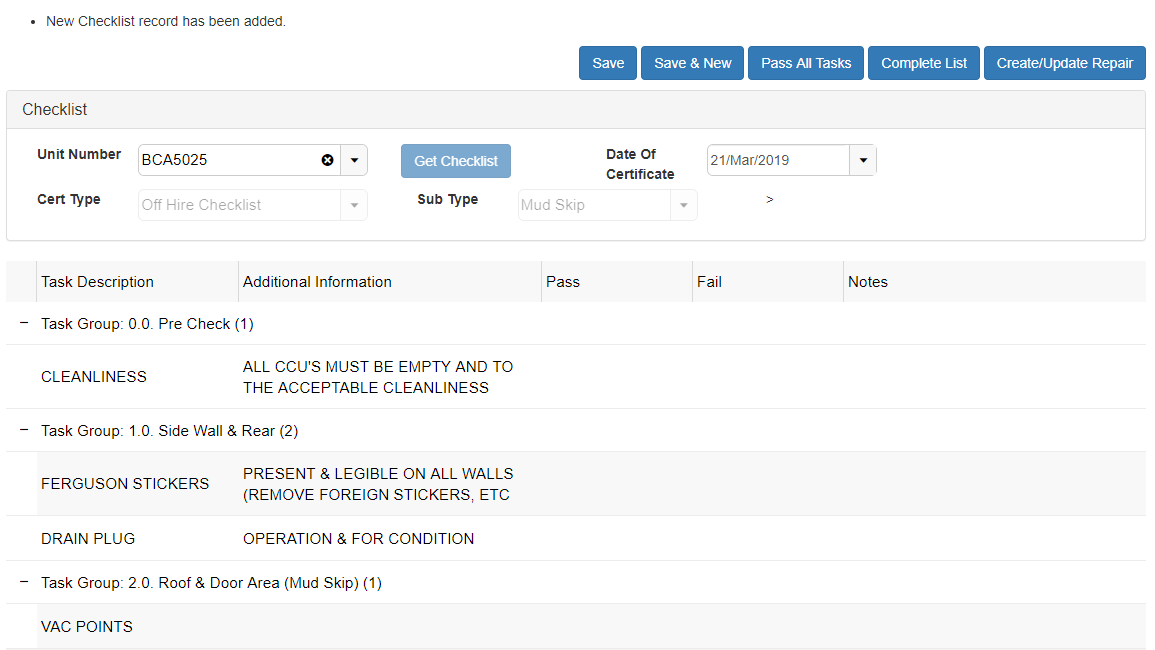Open Create/Update Repair
The width and height of the screenshot is (1155, 650).
[x=1064, y=63]
